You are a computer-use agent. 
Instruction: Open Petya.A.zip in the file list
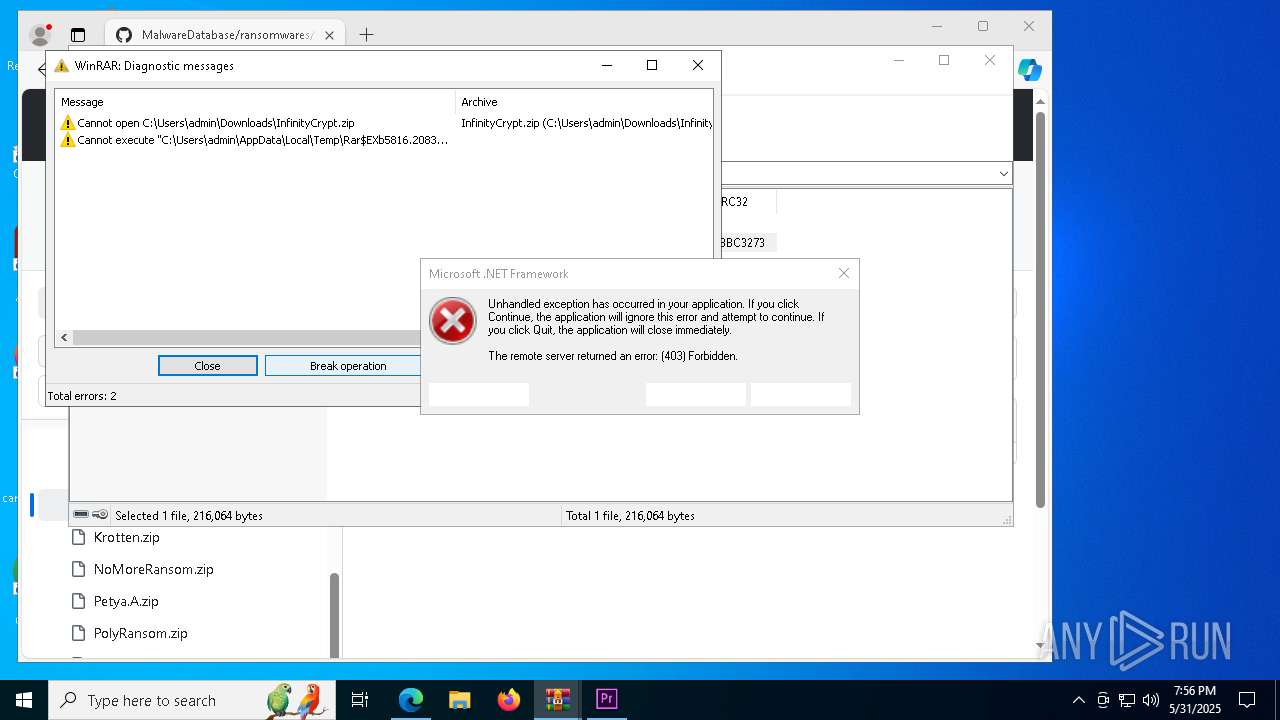[x=126, y=601]
